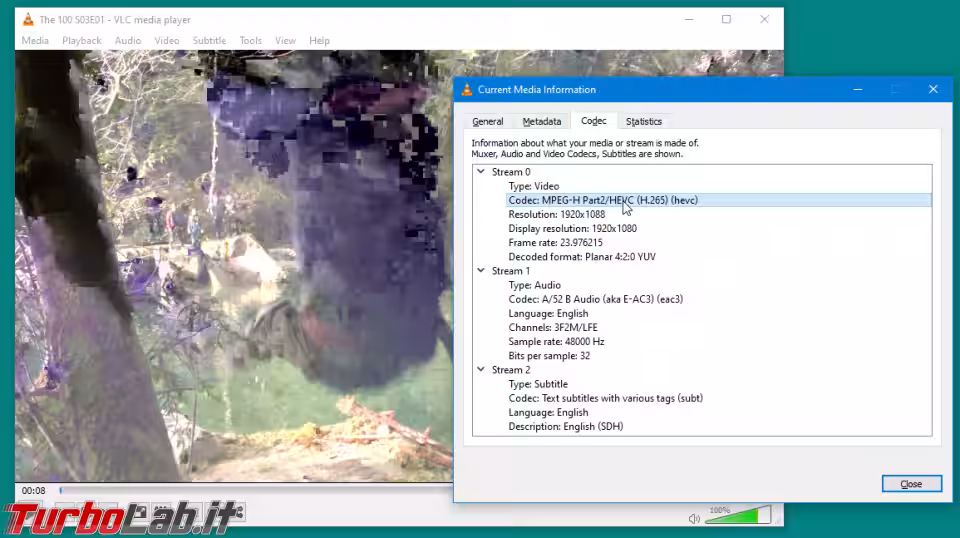Maximize the VLC media player window

(x=726, y=20)
